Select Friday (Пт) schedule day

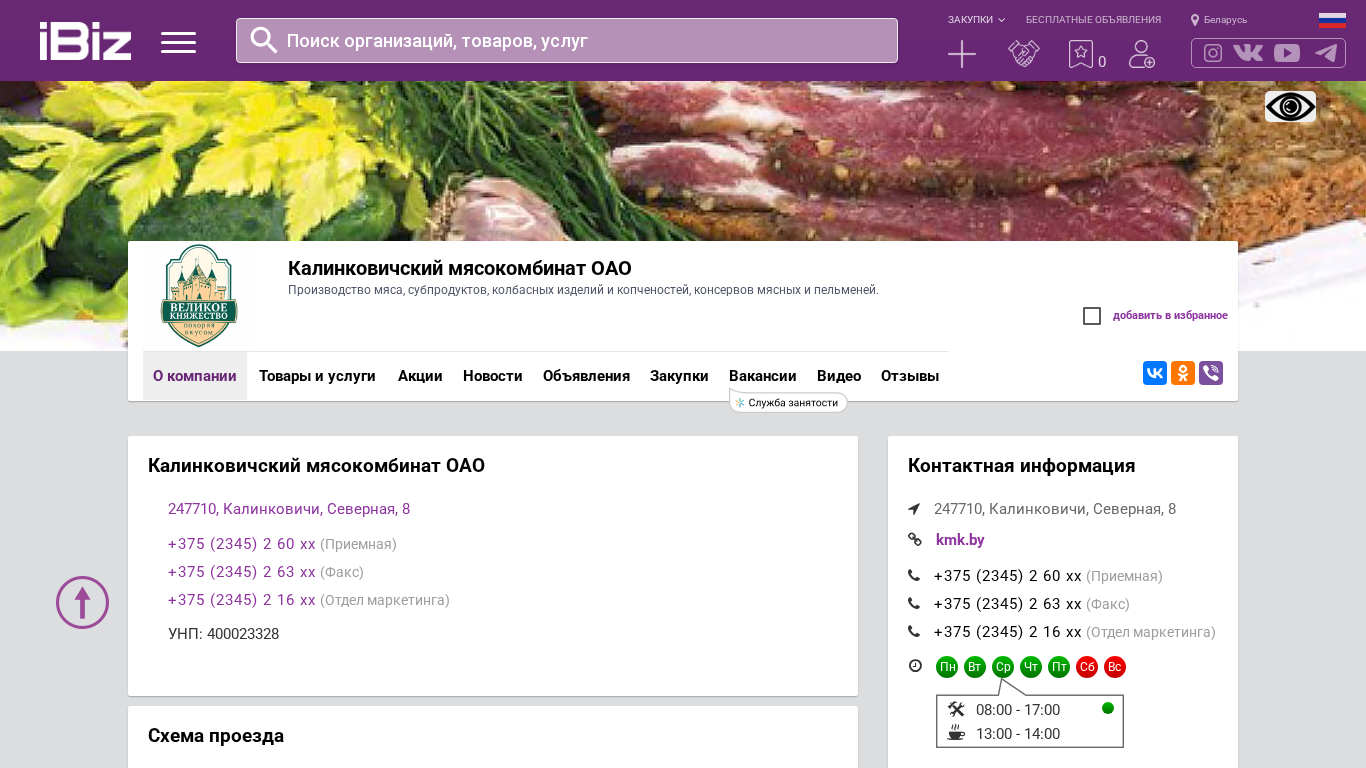pos(1059,667)
